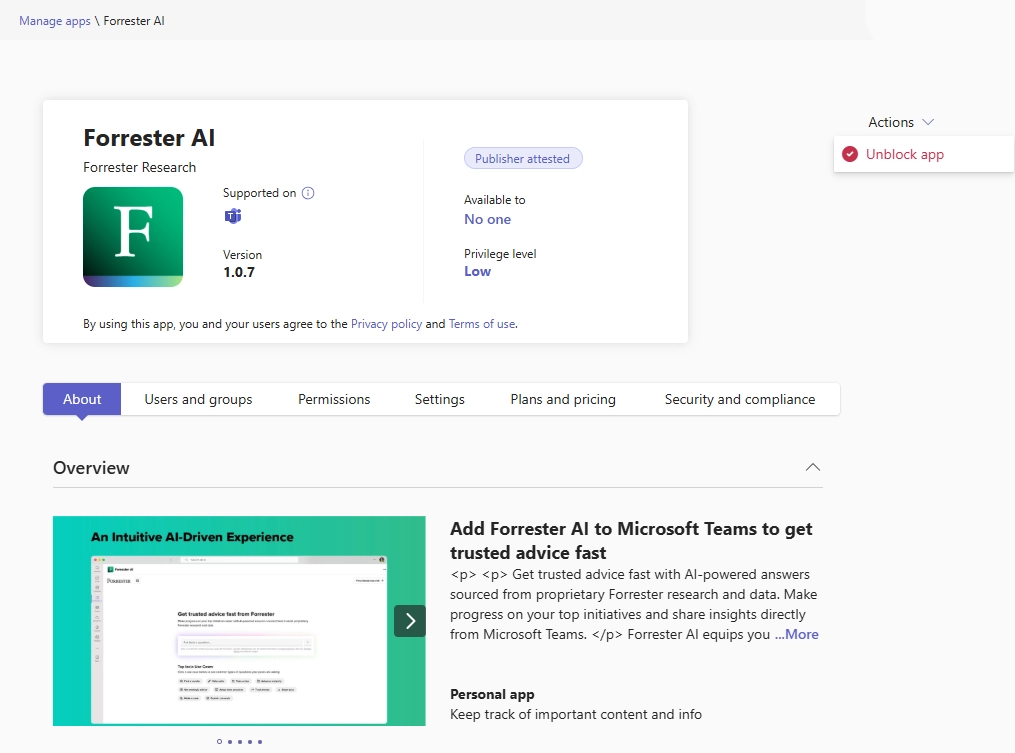
Task: Go to Security and compliance tab
Action: coord(739,399)
